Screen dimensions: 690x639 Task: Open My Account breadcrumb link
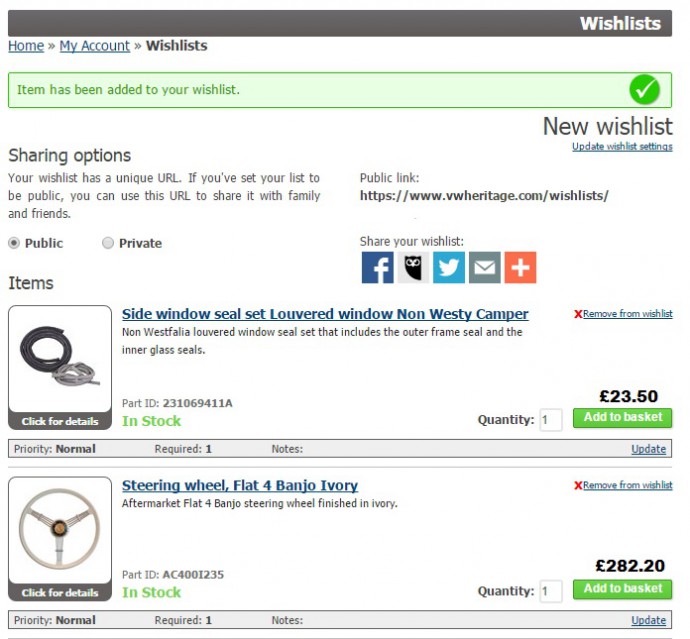click(x=95, y=46)
